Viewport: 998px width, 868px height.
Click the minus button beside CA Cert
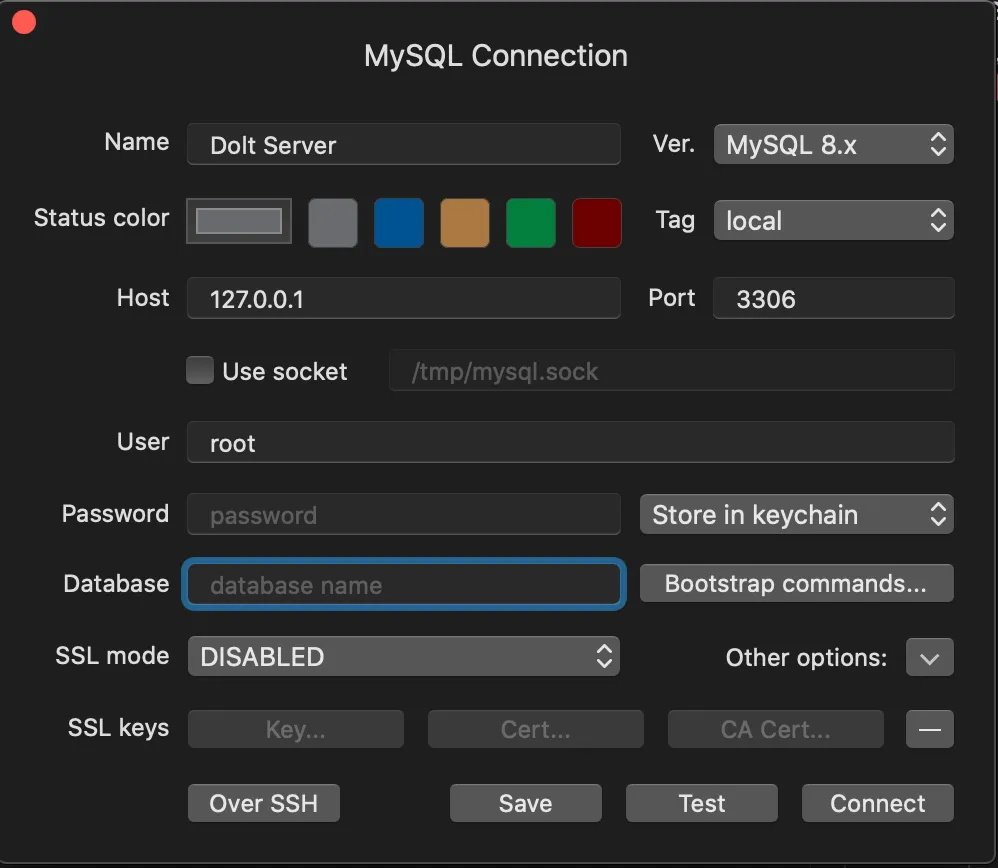929,729
